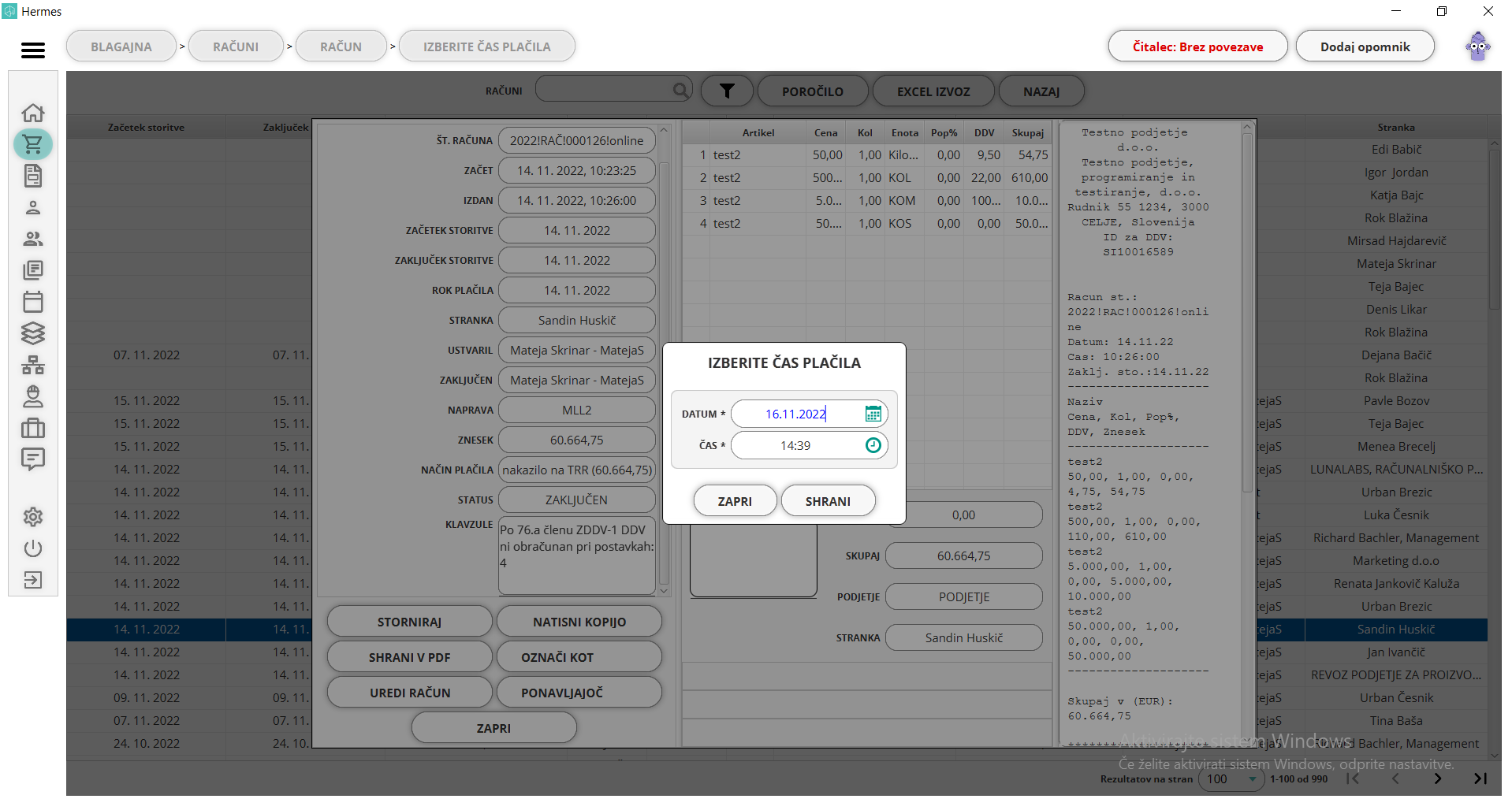This screenshot has height=810, width=1512.
Task: Click the Tina Baša customer cell
Action: tap(1396, 720)
